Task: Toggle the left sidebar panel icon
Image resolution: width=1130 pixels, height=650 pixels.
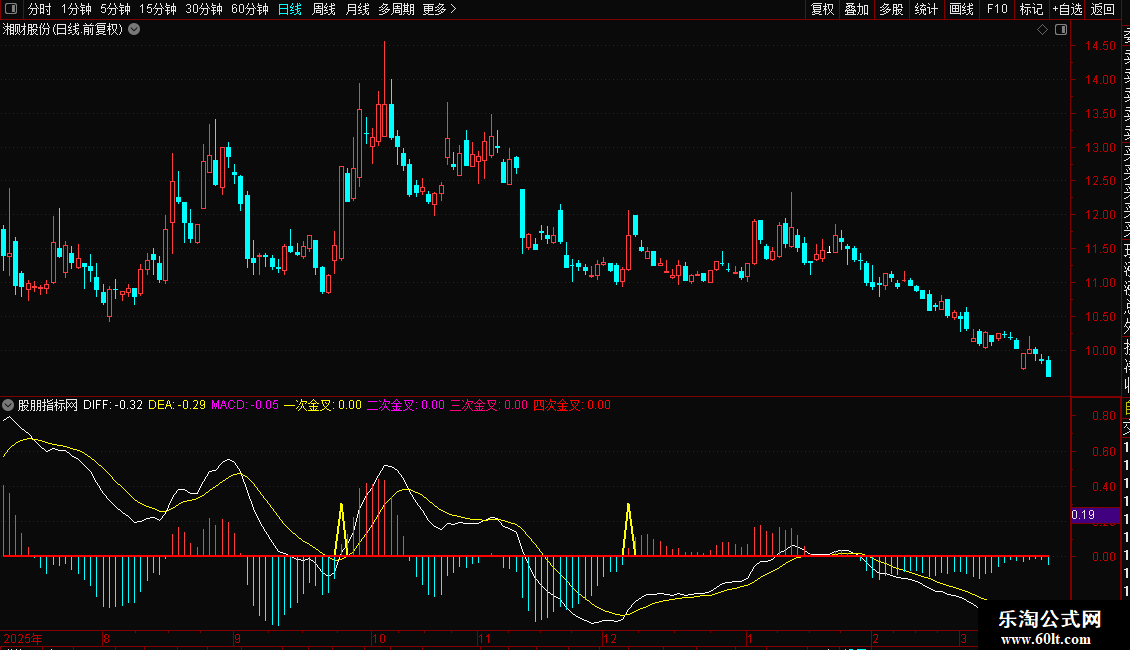Action: pos(11,9)
